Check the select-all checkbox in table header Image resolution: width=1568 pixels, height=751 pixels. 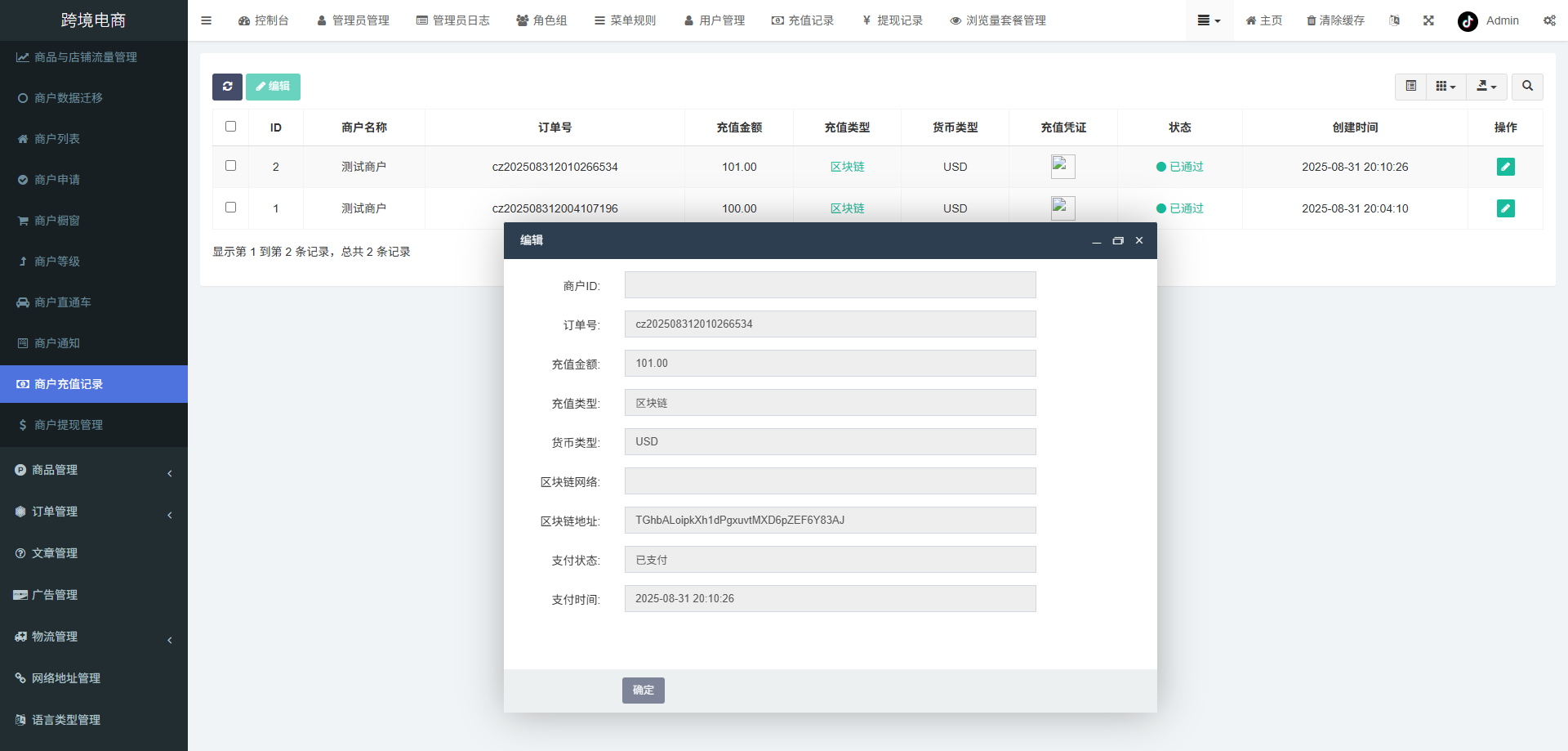click(x=230, y=126)
